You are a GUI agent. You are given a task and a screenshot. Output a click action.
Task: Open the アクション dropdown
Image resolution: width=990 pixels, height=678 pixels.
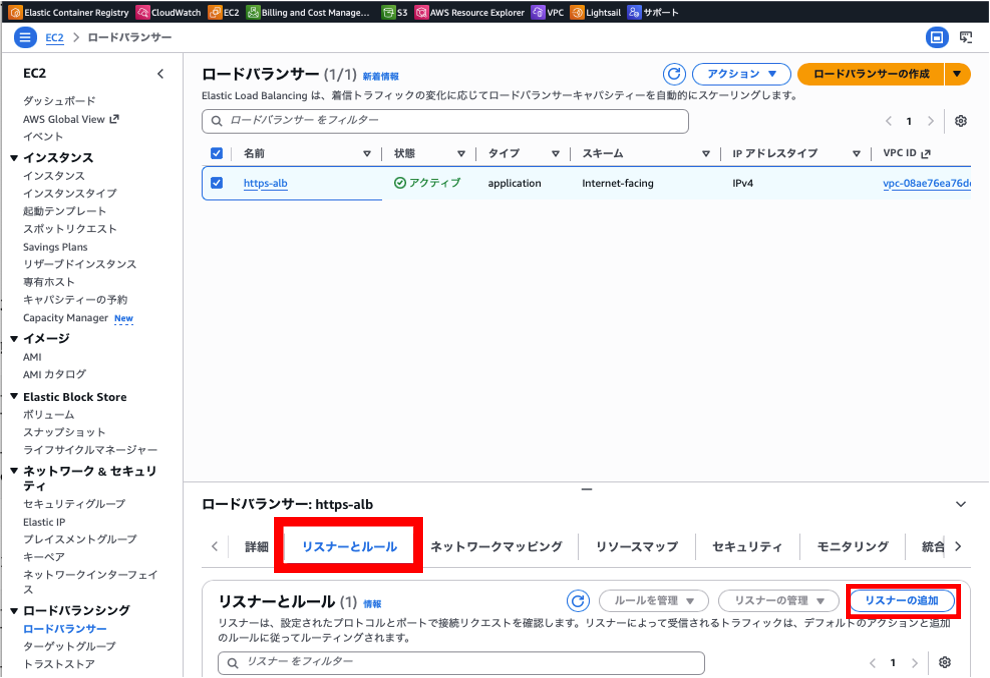coord(741,74)
